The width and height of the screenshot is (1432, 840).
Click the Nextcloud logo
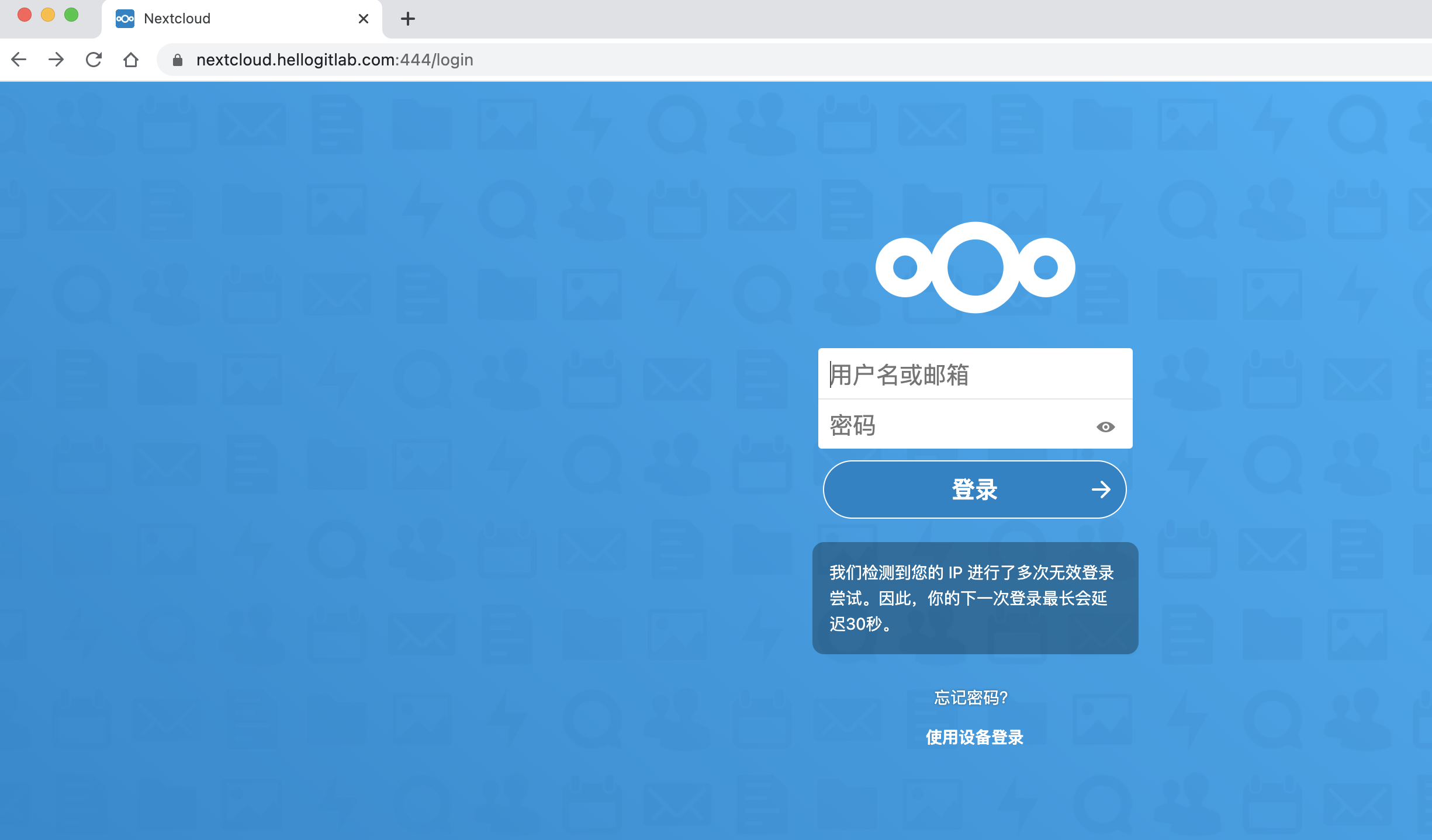(975, 268)
